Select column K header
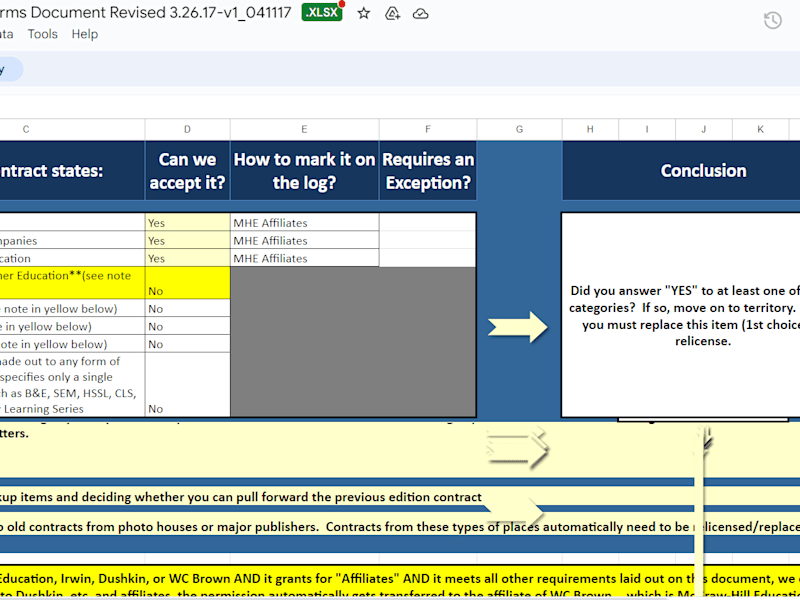The height and width of the screenshot is (600, 800). [x=760, y=130]
